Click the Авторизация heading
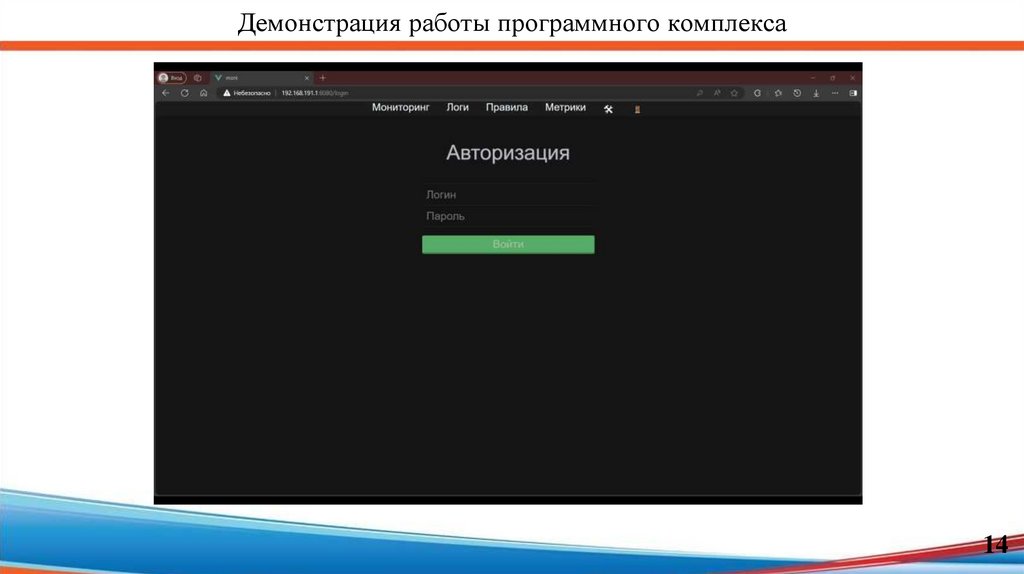 [x=508, y=152]
